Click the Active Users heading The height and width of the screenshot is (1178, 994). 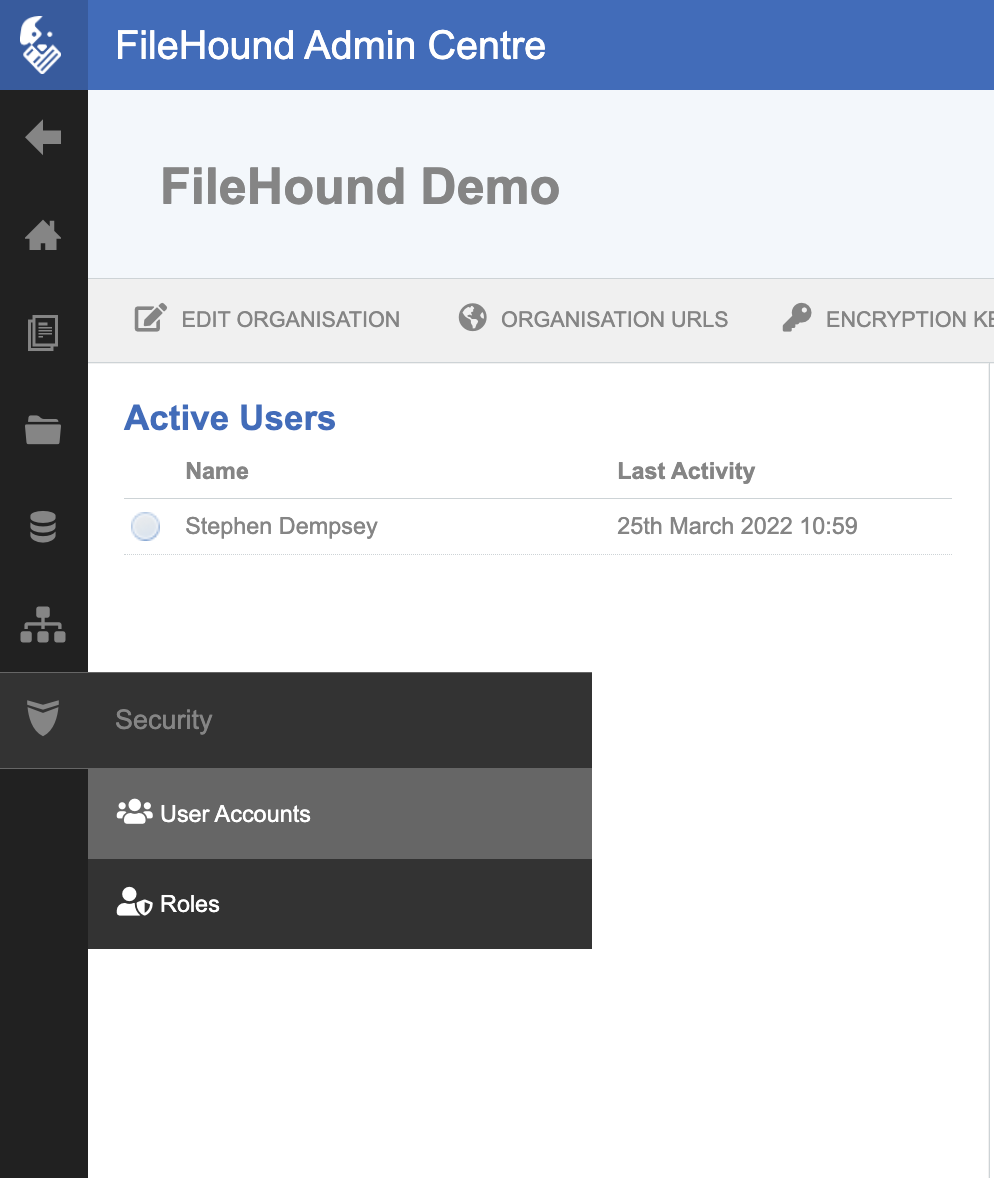click(x=230, y=418)
